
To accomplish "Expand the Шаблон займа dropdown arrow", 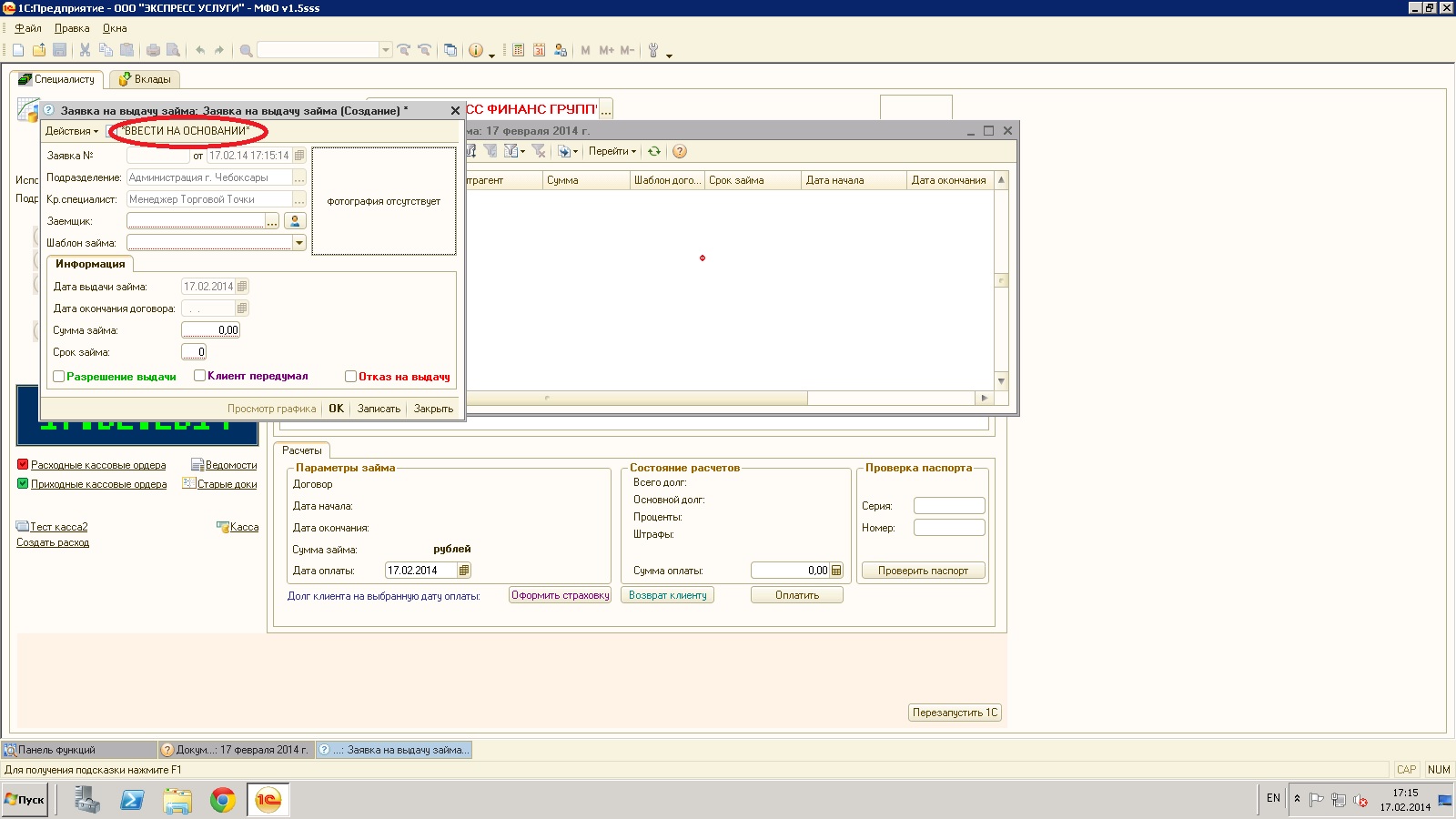I will tap(298, 243).
